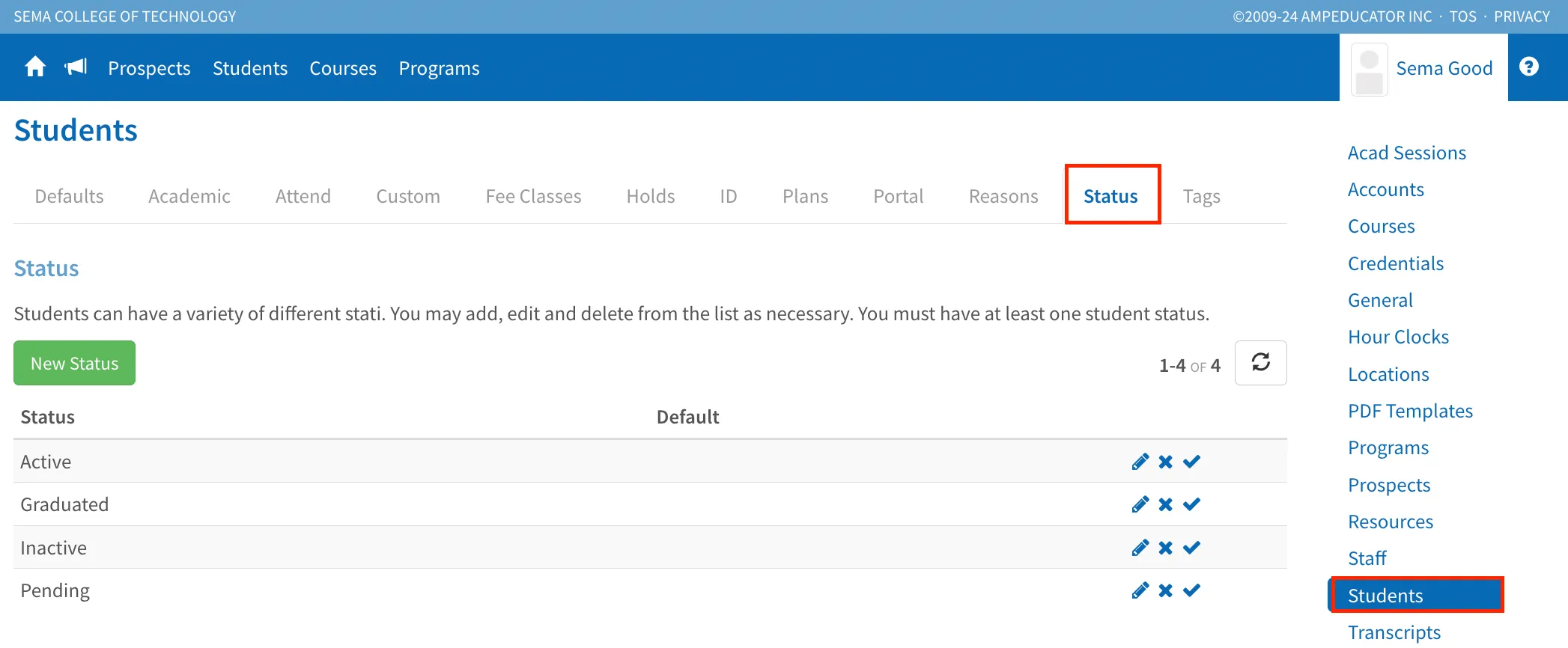Select the Graduated status row text
Screen dimensions: 1568x648
coord(64,504)
